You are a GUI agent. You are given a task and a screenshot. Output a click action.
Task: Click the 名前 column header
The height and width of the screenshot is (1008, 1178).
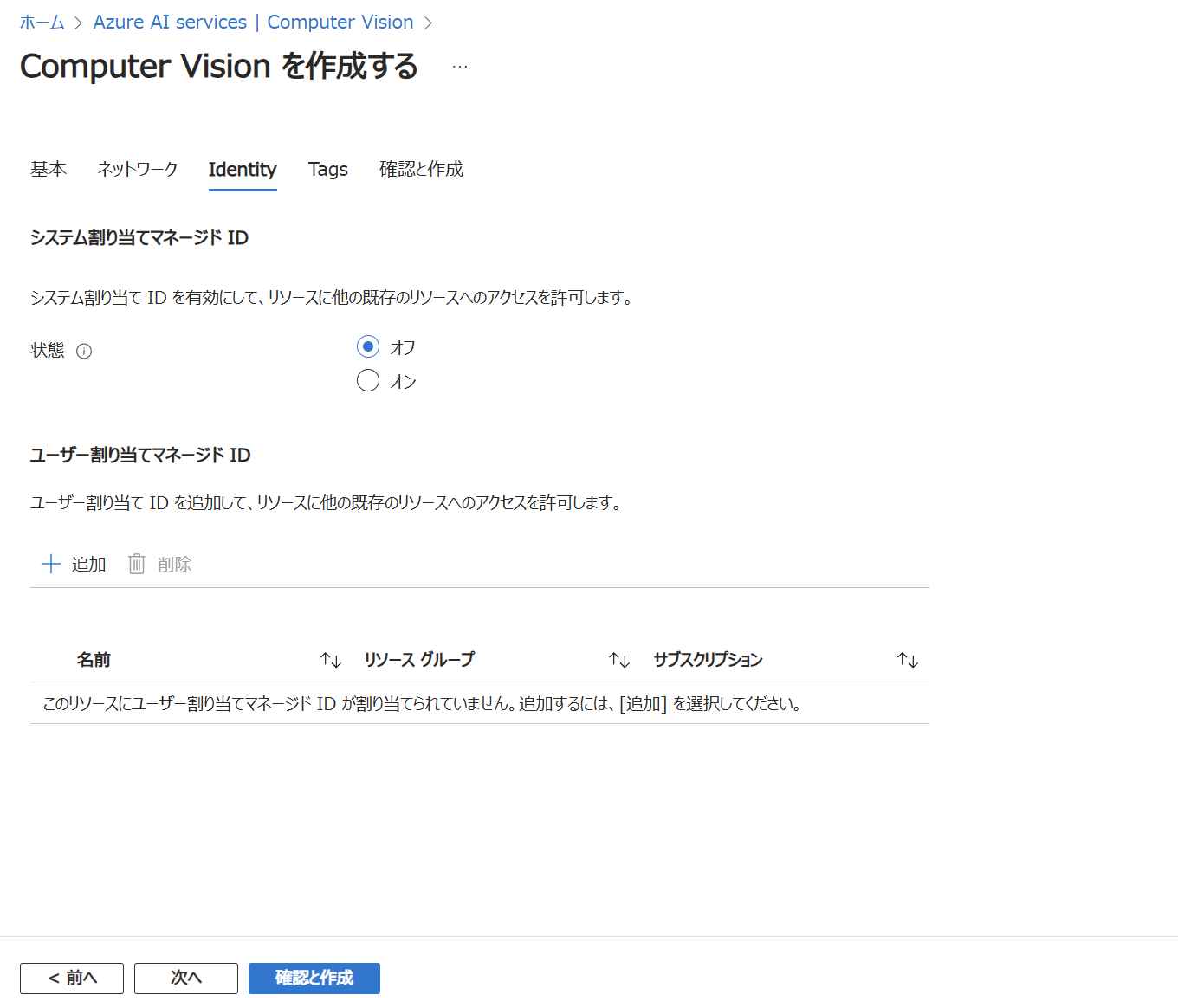(94, 660)
